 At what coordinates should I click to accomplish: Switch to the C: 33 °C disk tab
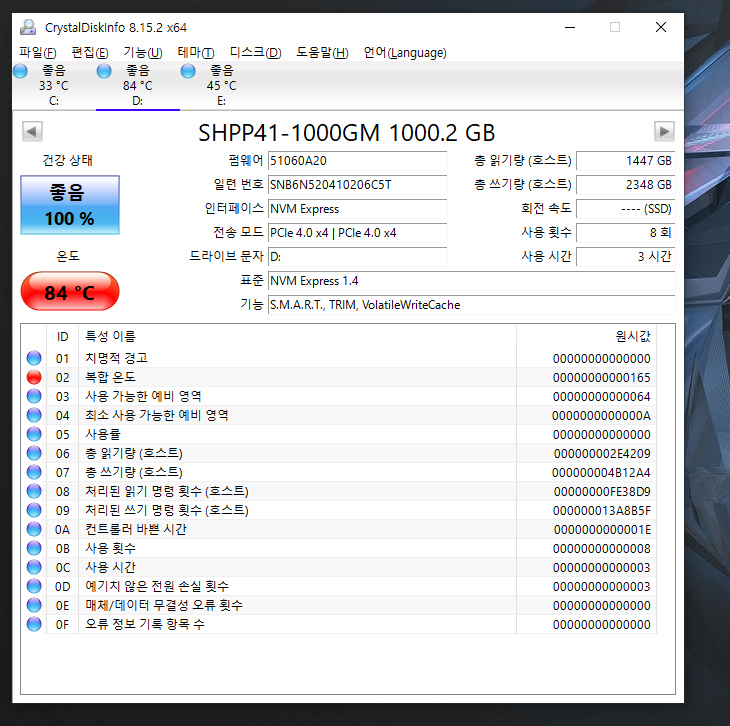tap(54, 86)
